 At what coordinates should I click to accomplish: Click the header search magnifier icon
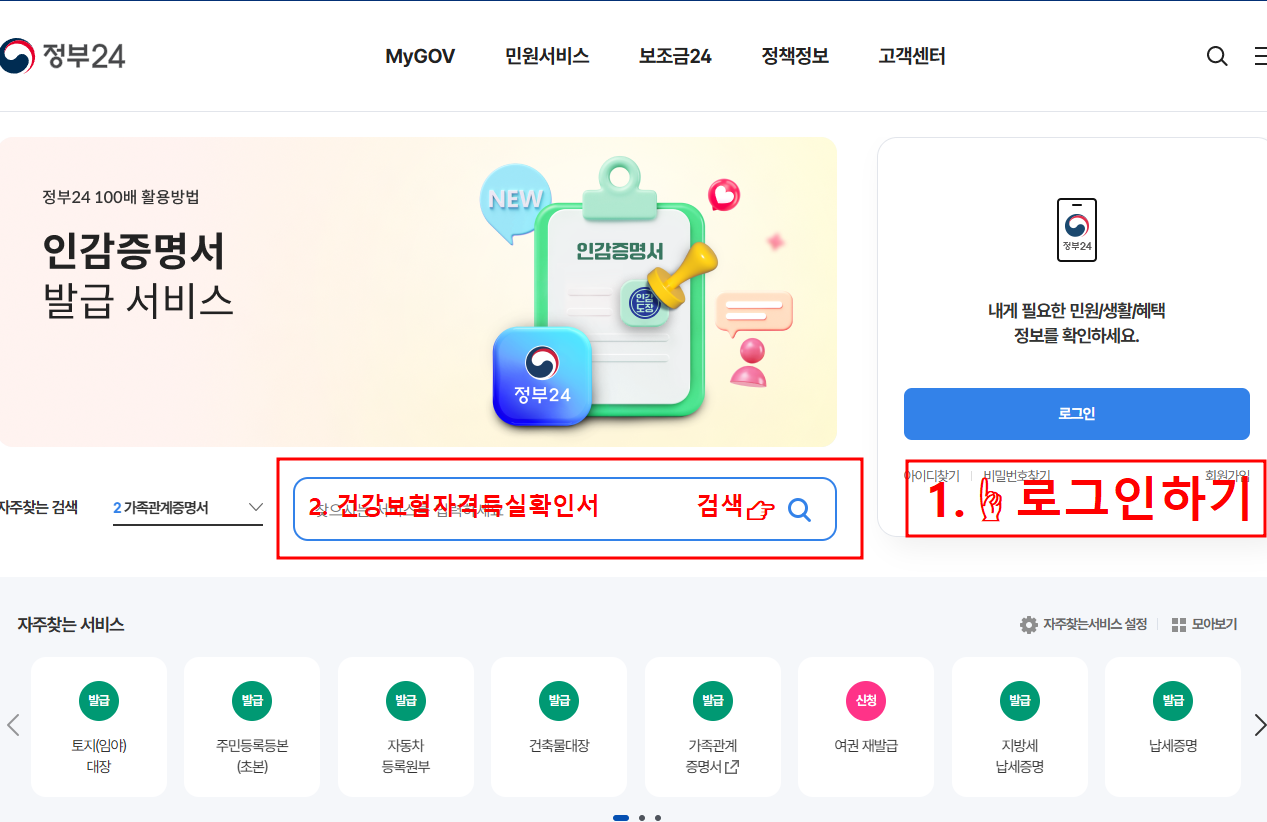tap(1217, 57)
